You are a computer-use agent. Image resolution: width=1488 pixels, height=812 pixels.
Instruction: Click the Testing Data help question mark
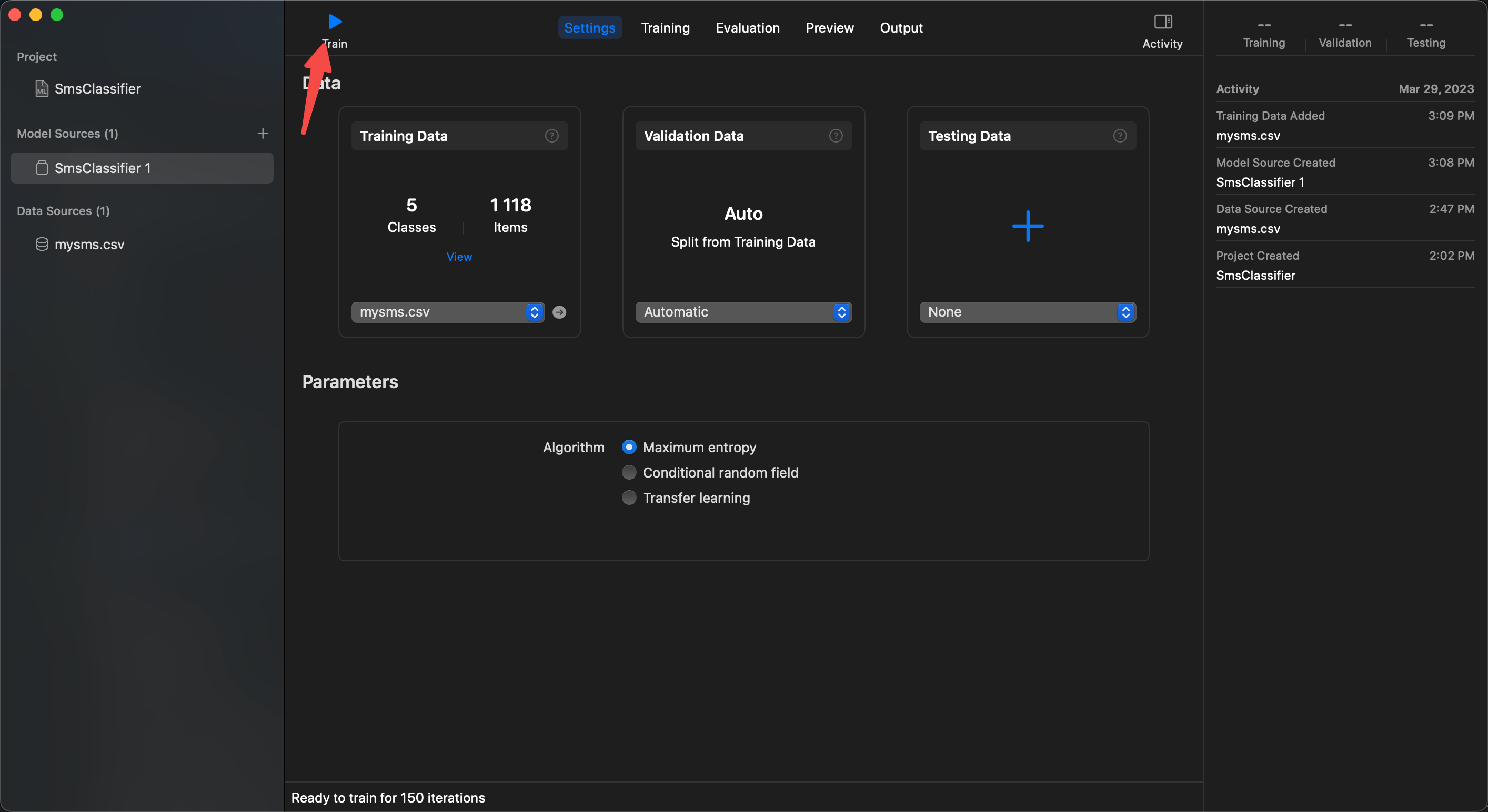(1120, 136)
